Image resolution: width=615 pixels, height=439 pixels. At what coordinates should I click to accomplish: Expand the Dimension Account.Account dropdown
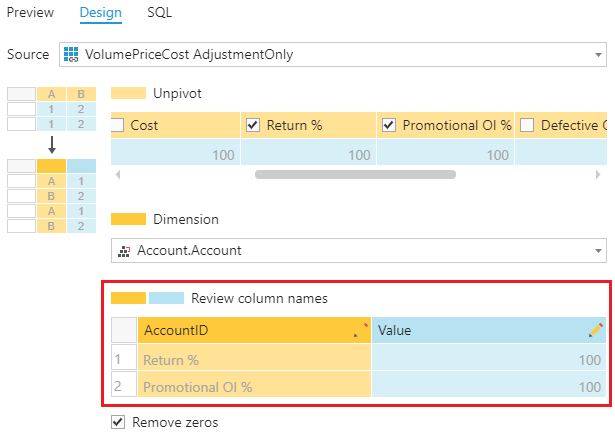(x=598, y=252)
